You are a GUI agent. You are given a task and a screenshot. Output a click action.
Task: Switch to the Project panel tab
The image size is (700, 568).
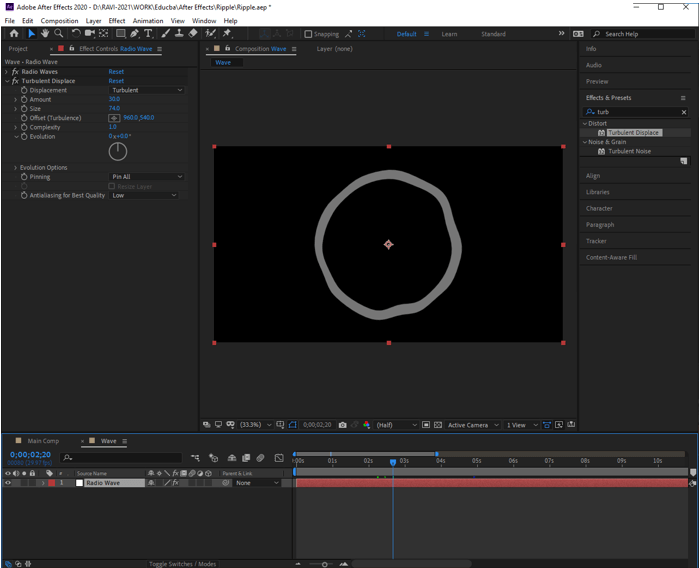(18, 49)
